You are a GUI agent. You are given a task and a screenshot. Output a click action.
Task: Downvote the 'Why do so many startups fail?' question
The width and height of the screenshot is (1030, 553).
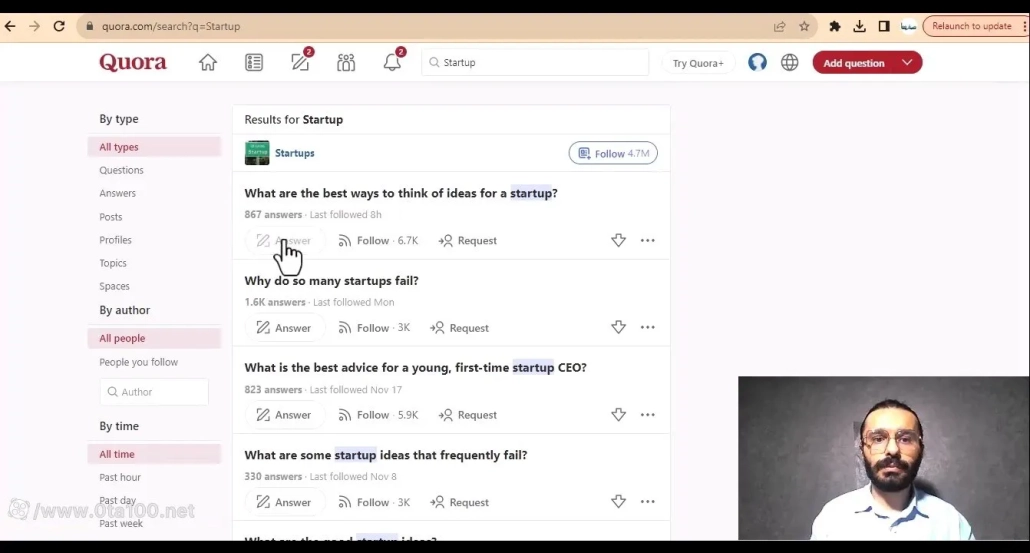(618, 328)
